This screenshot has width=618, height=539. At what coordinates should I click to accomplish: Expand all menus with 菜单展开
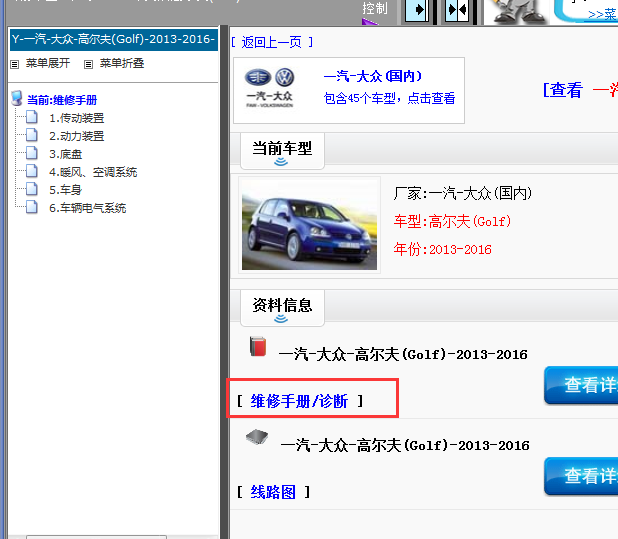48,63
